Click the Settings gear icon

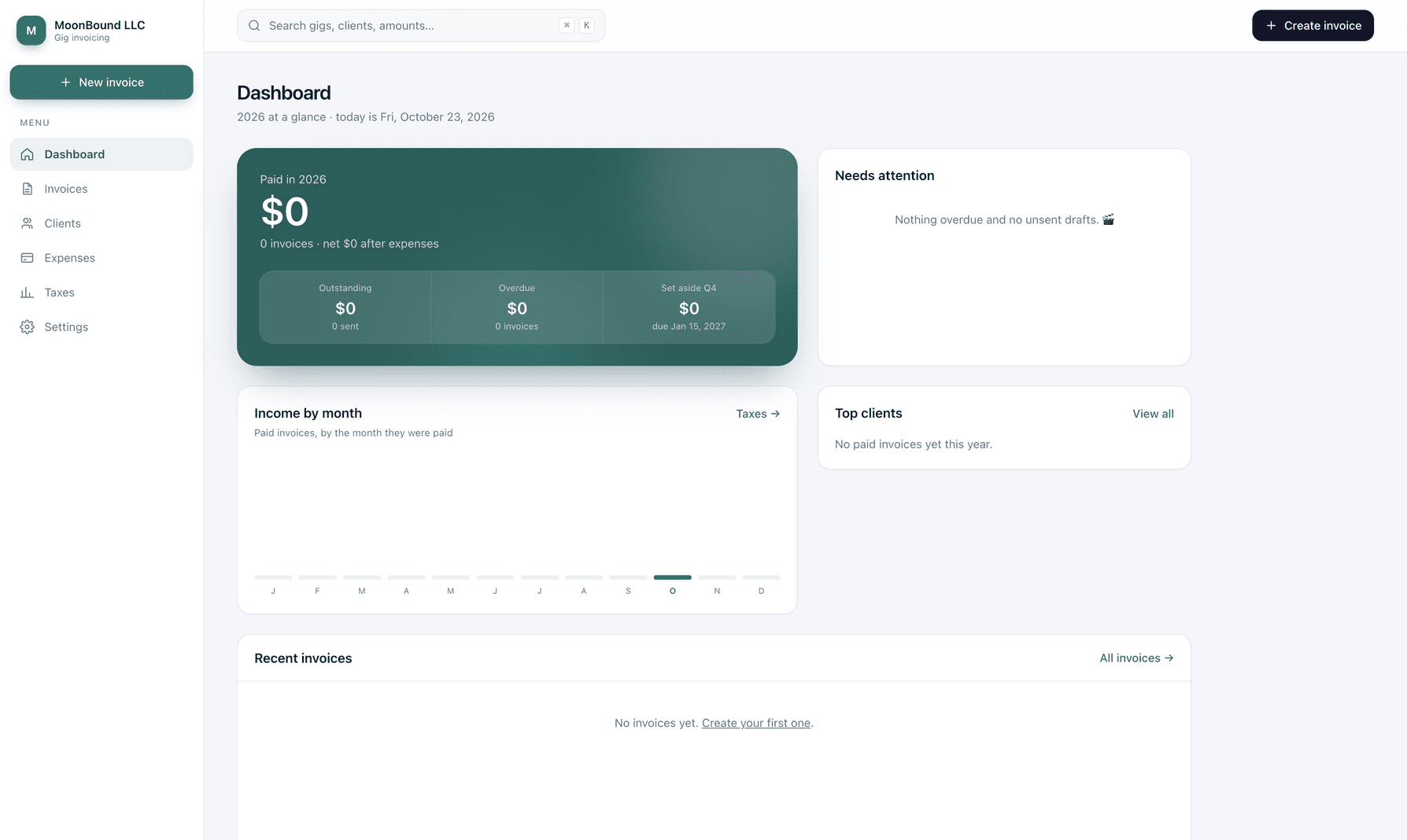pos(28,327)
